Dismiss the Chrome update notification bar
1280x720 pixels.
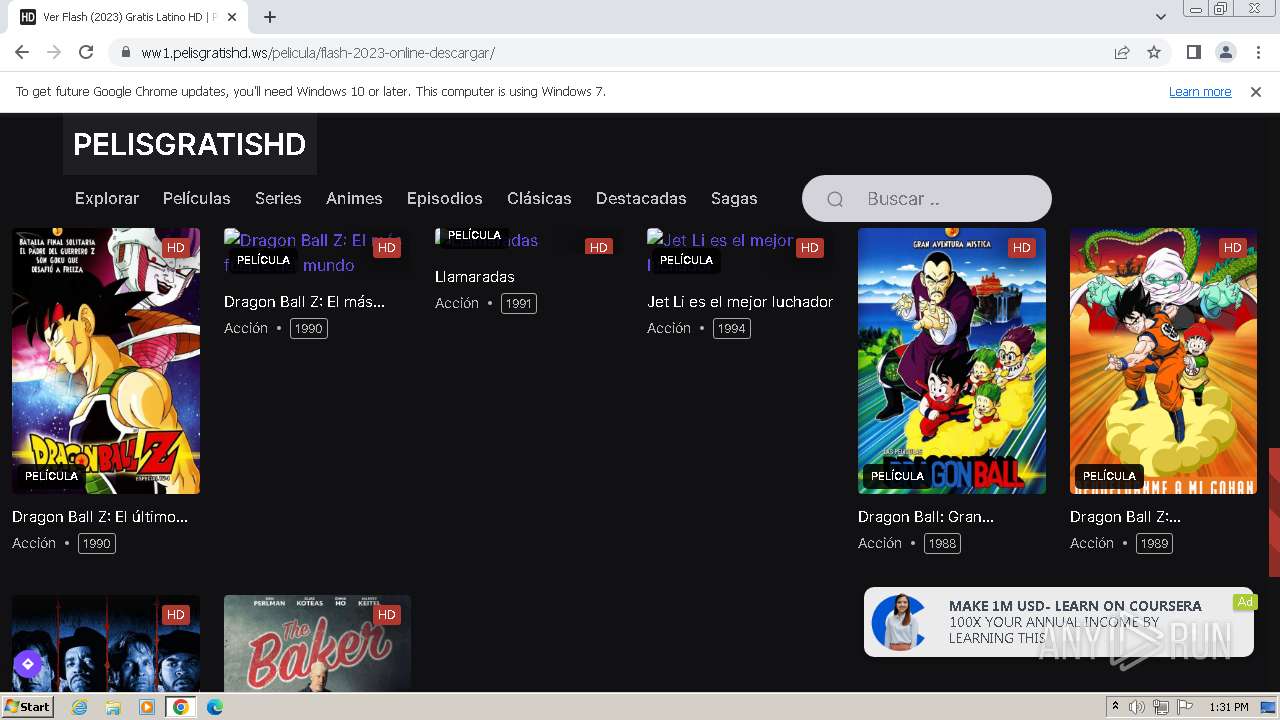(1256, 91)
